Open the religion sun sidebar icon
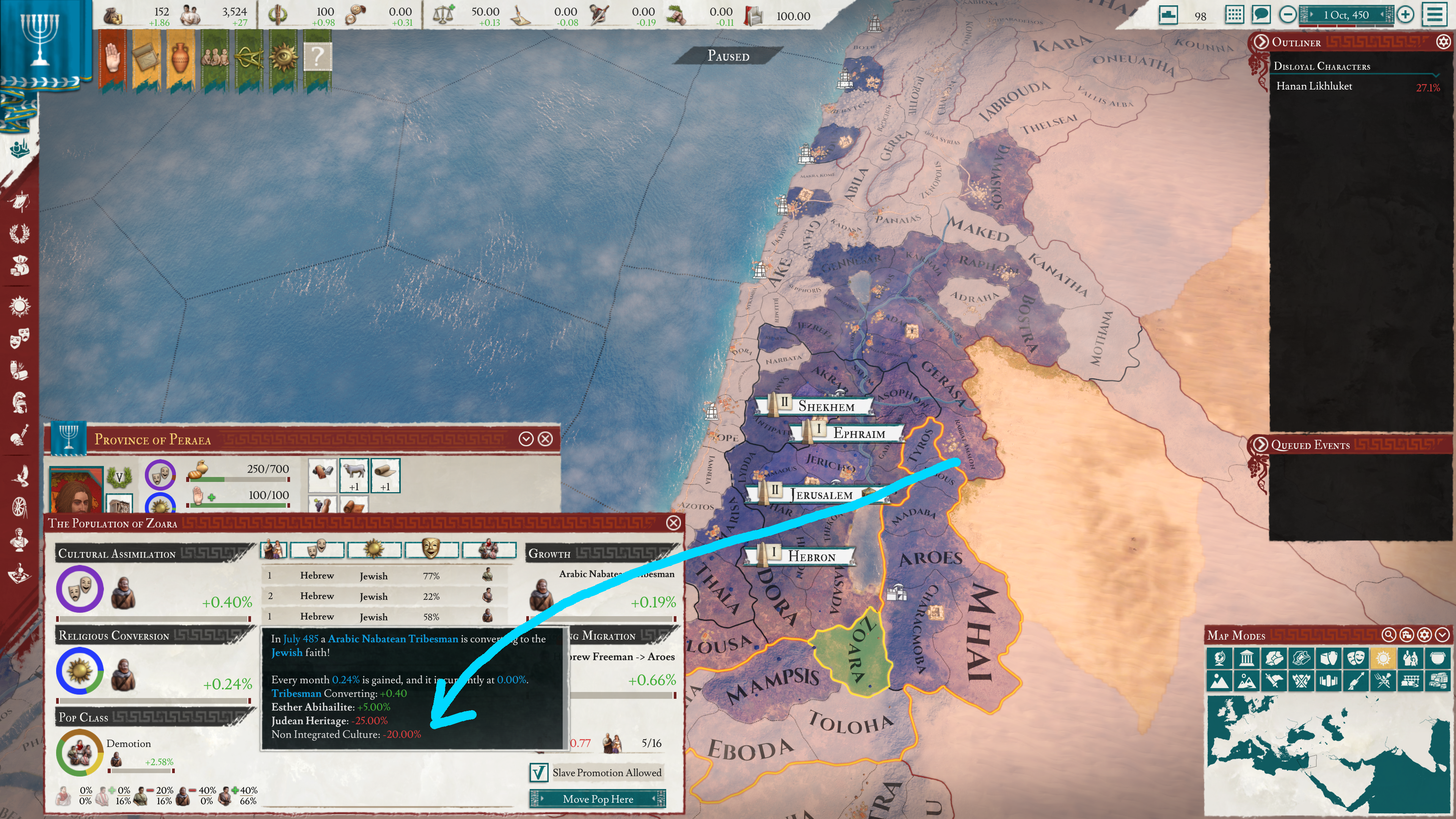 (19, 306)
